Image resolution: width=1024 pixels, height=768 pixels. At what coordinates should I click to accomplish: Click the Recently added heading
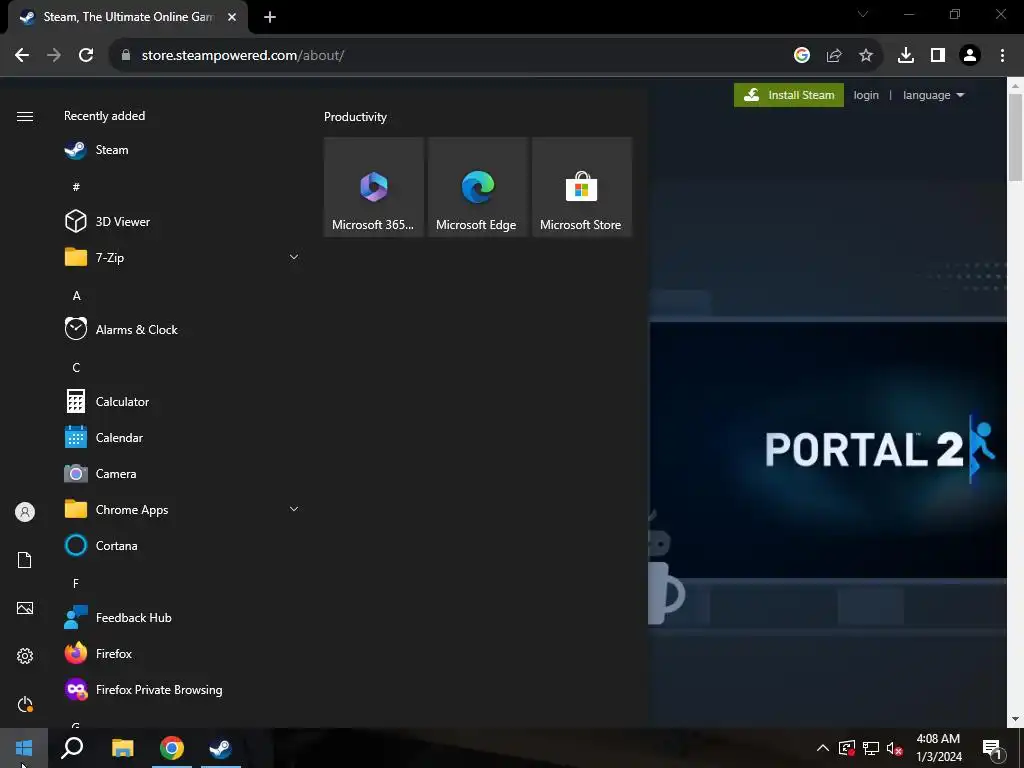(x=104, y=116)
